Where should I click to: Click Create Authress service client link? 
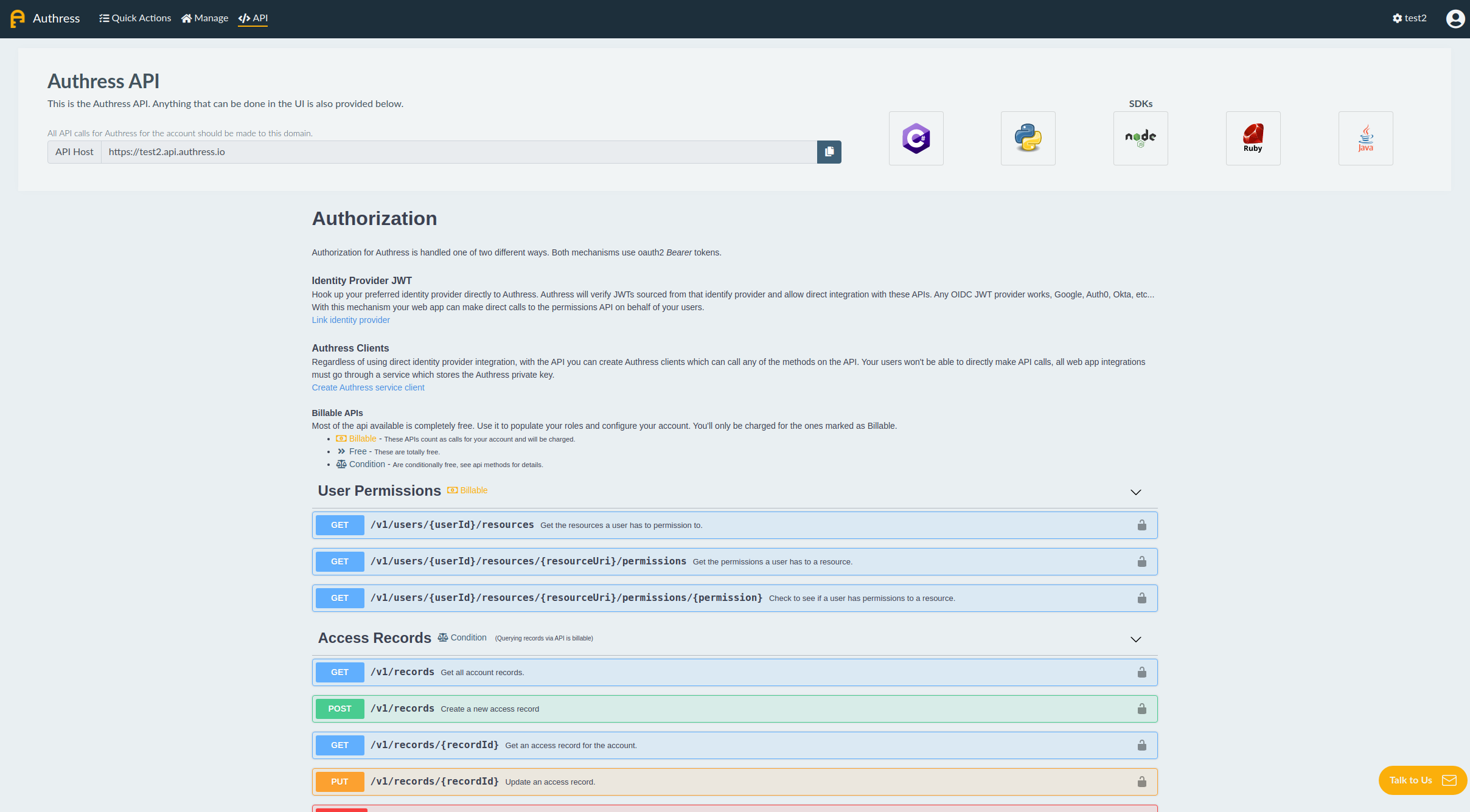click(x=367, y=387)
